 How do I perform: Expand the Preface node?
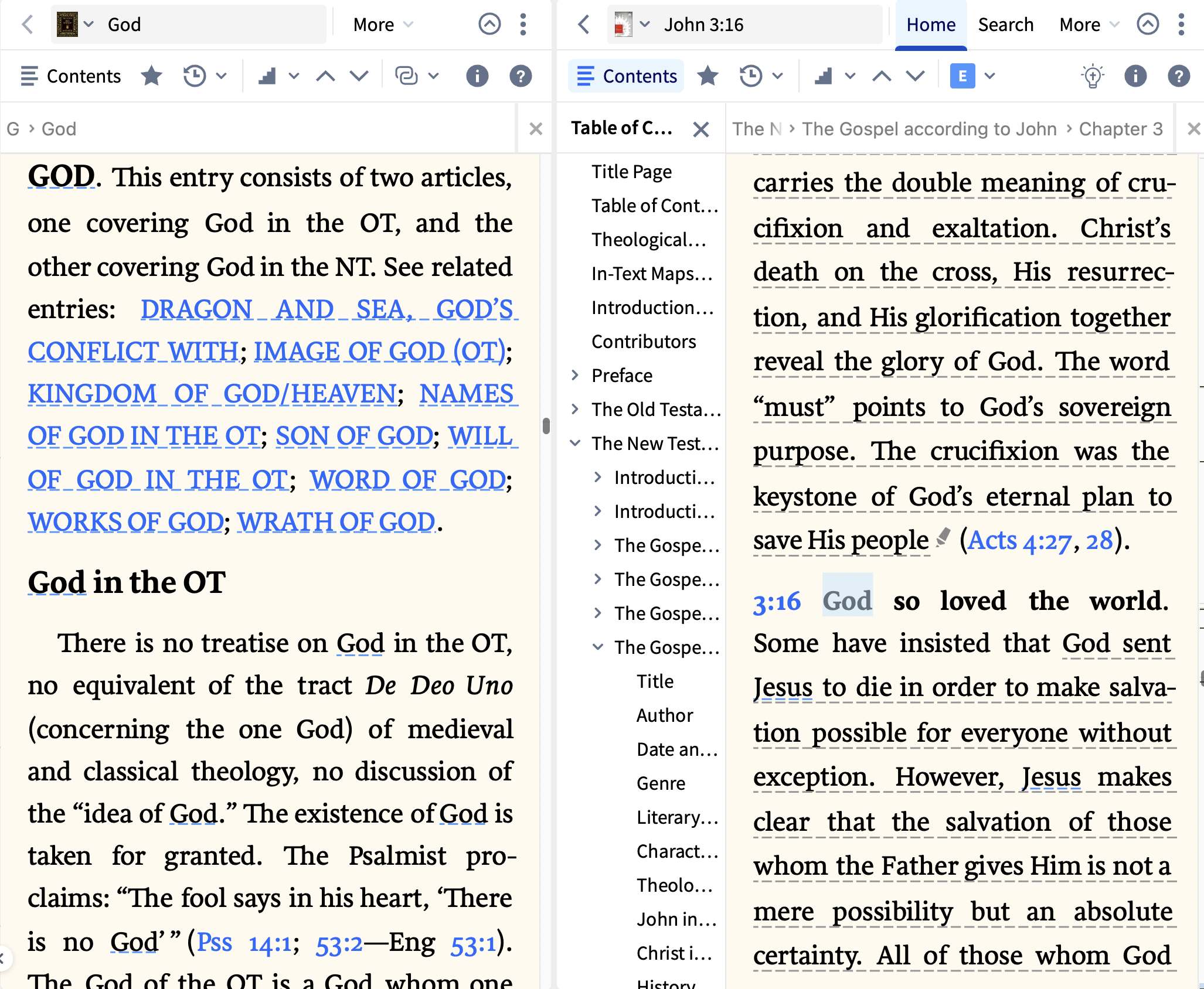pyautogui.click(x=575, y=376)
